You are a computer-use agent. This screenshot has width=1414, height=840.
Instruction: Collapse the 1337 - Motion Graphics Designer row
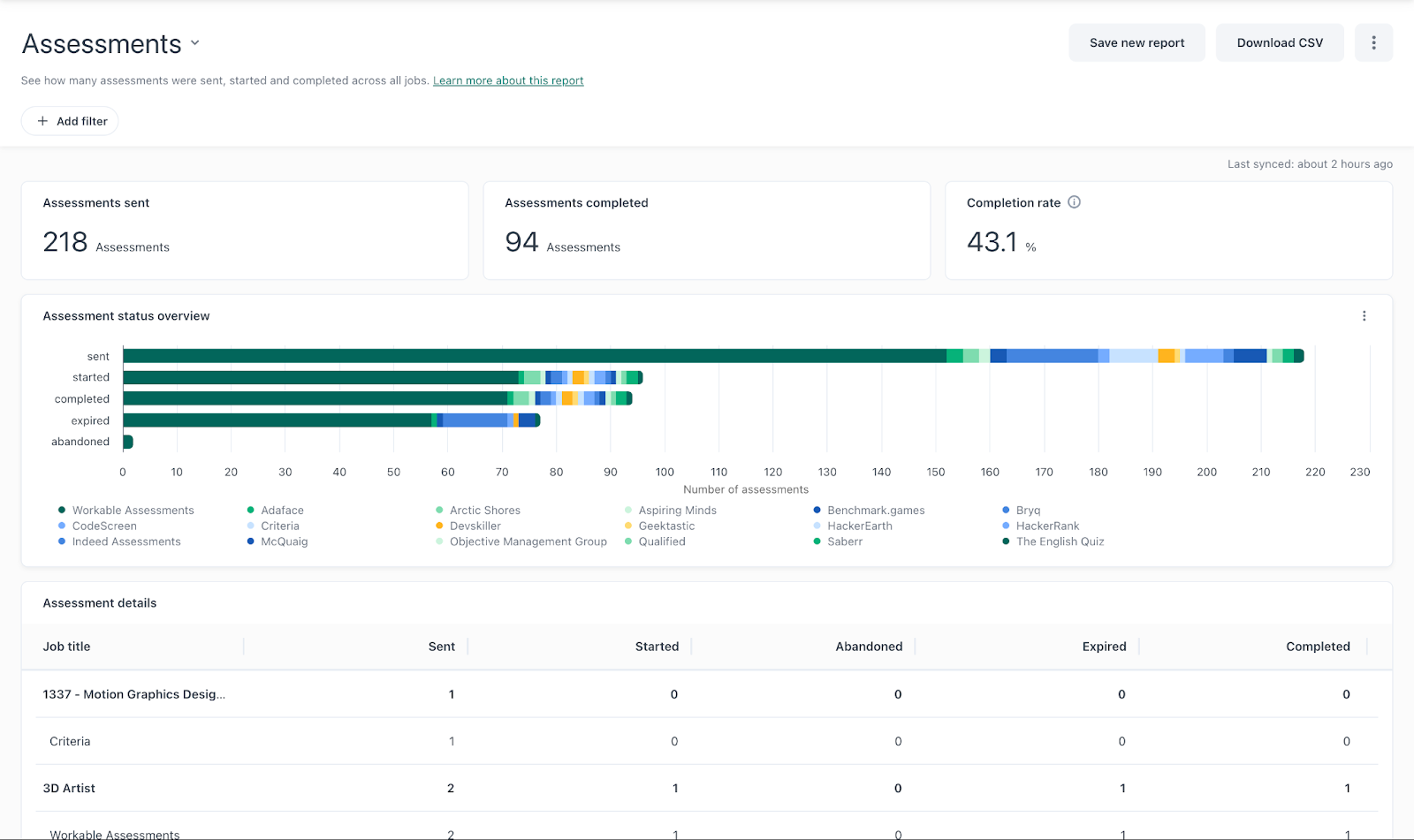[133, 694]
